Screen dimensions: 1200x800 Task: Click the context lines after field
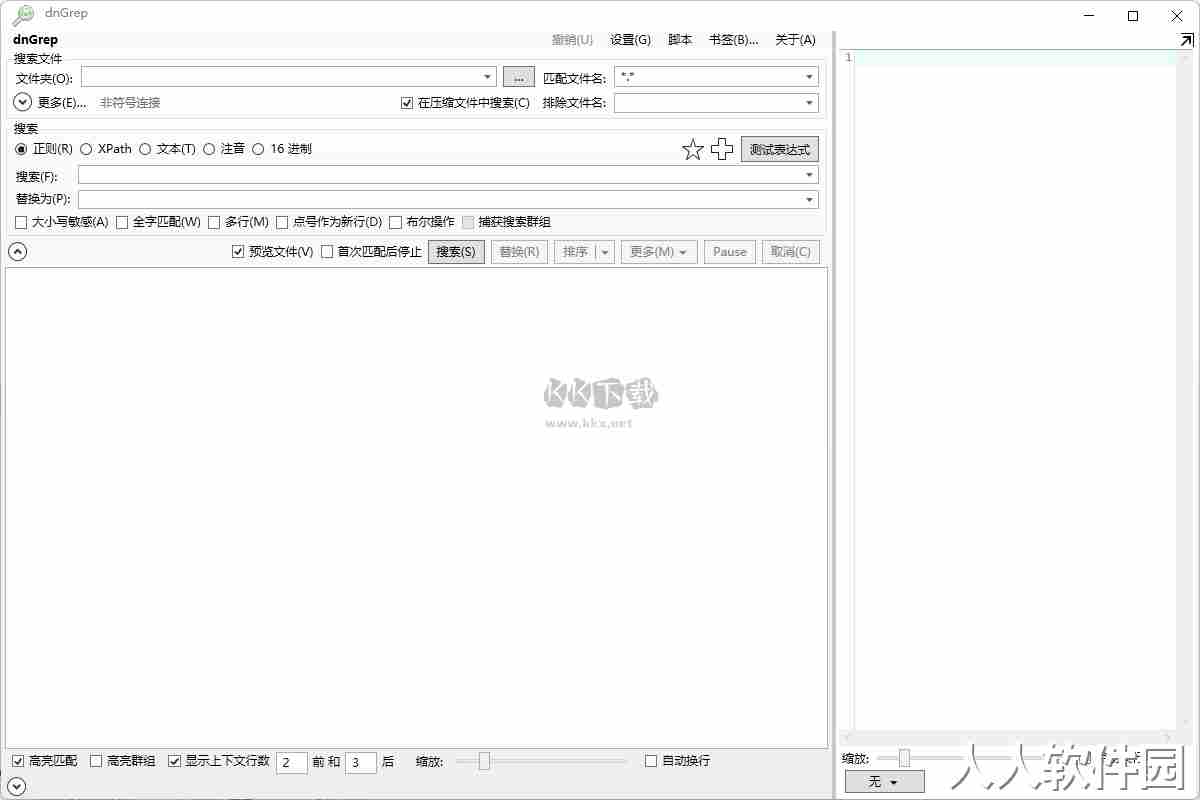pyautogui.click(x=361, y=762)
